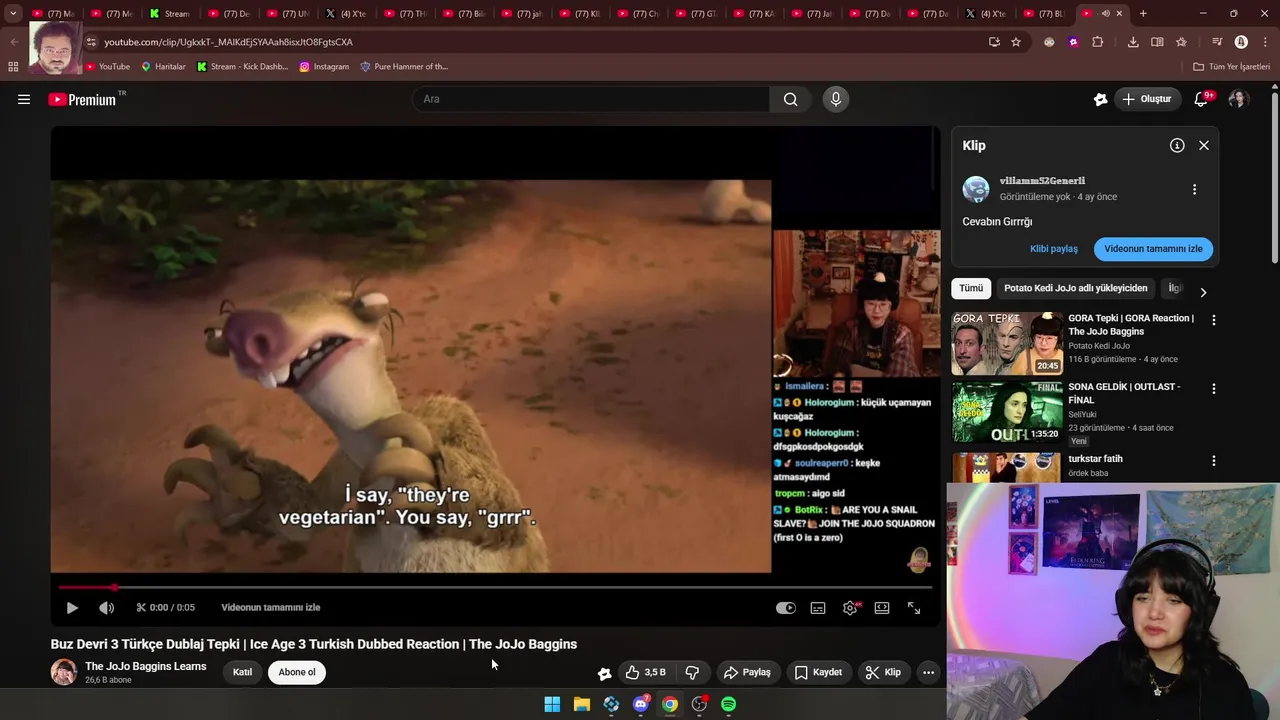Open browser extensions puzzle icon

pyautogui.click(x=1097, y=42)
